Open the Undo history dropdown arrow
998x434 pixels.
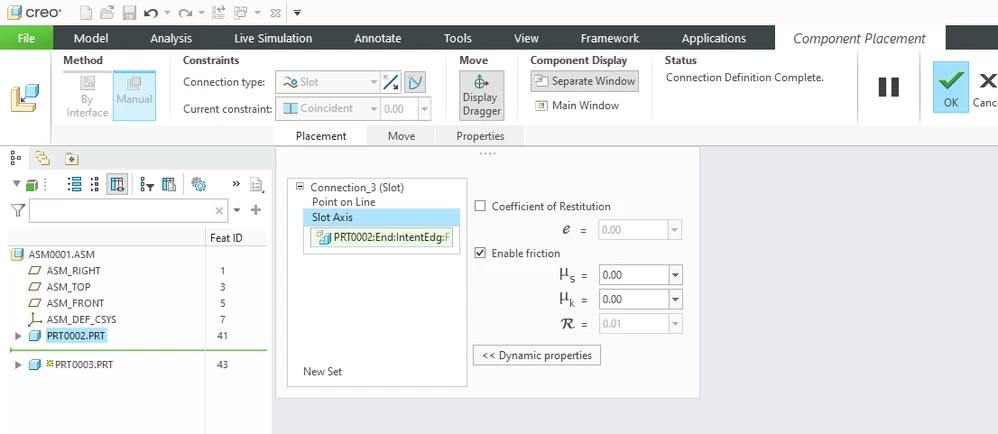click(x=167, y=13)
